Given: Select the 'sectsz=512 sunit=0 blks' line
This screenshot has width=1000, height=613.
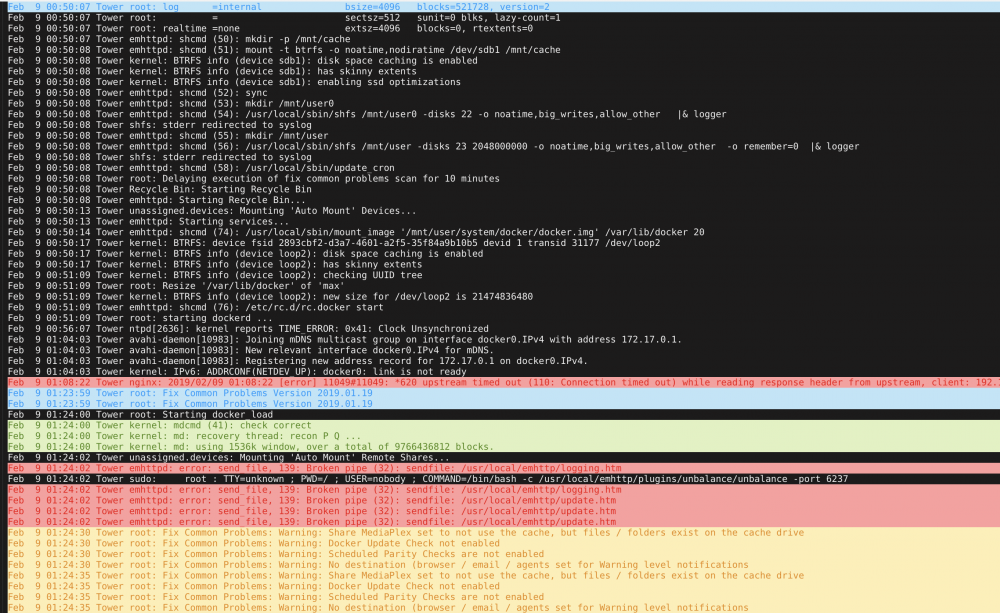Looking at the screenshot, I should (284, 18).
